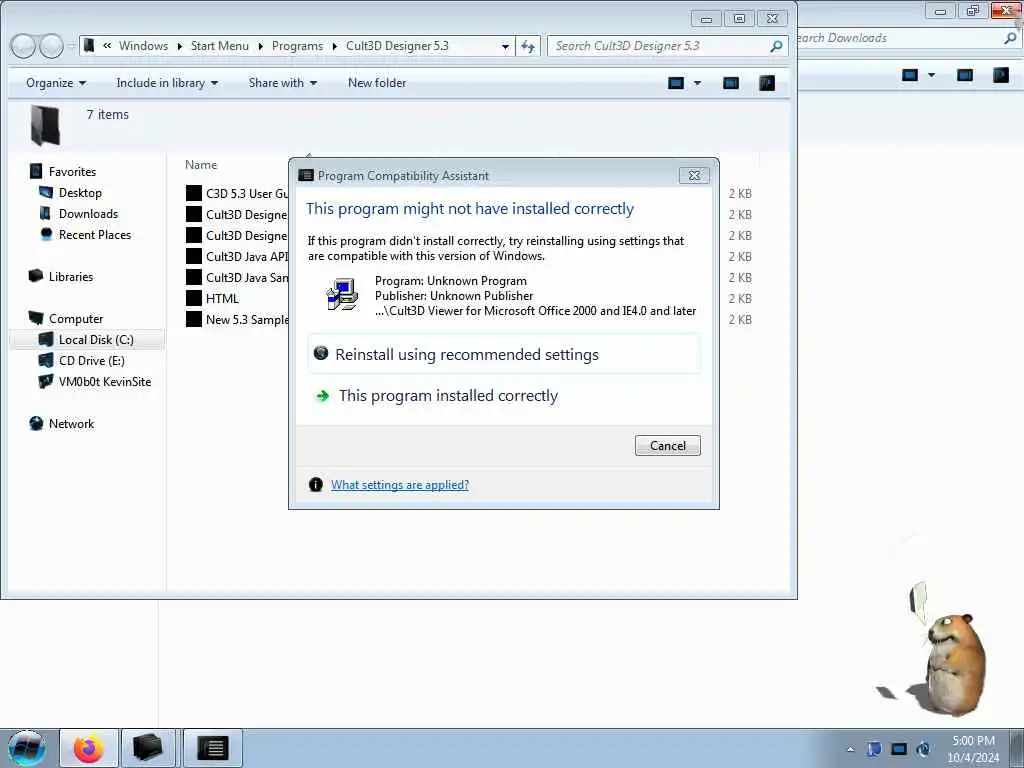Expand the arrow after Start Menu breadcrumb
The height and width of the screenshot is (768, 1024).
point(261,46)
